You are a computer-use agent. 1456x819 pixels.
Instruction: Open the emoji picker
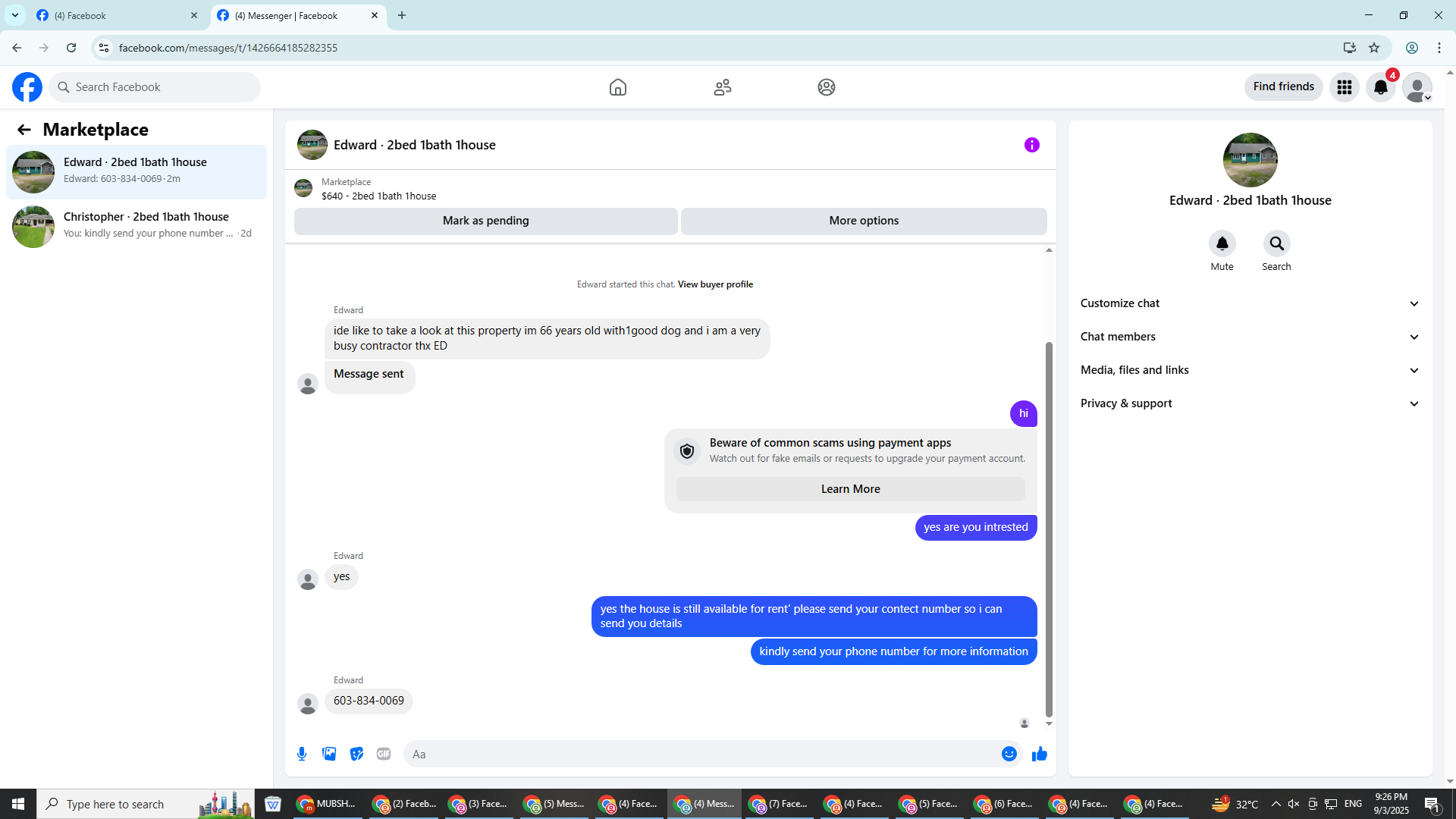point(1009,754)
